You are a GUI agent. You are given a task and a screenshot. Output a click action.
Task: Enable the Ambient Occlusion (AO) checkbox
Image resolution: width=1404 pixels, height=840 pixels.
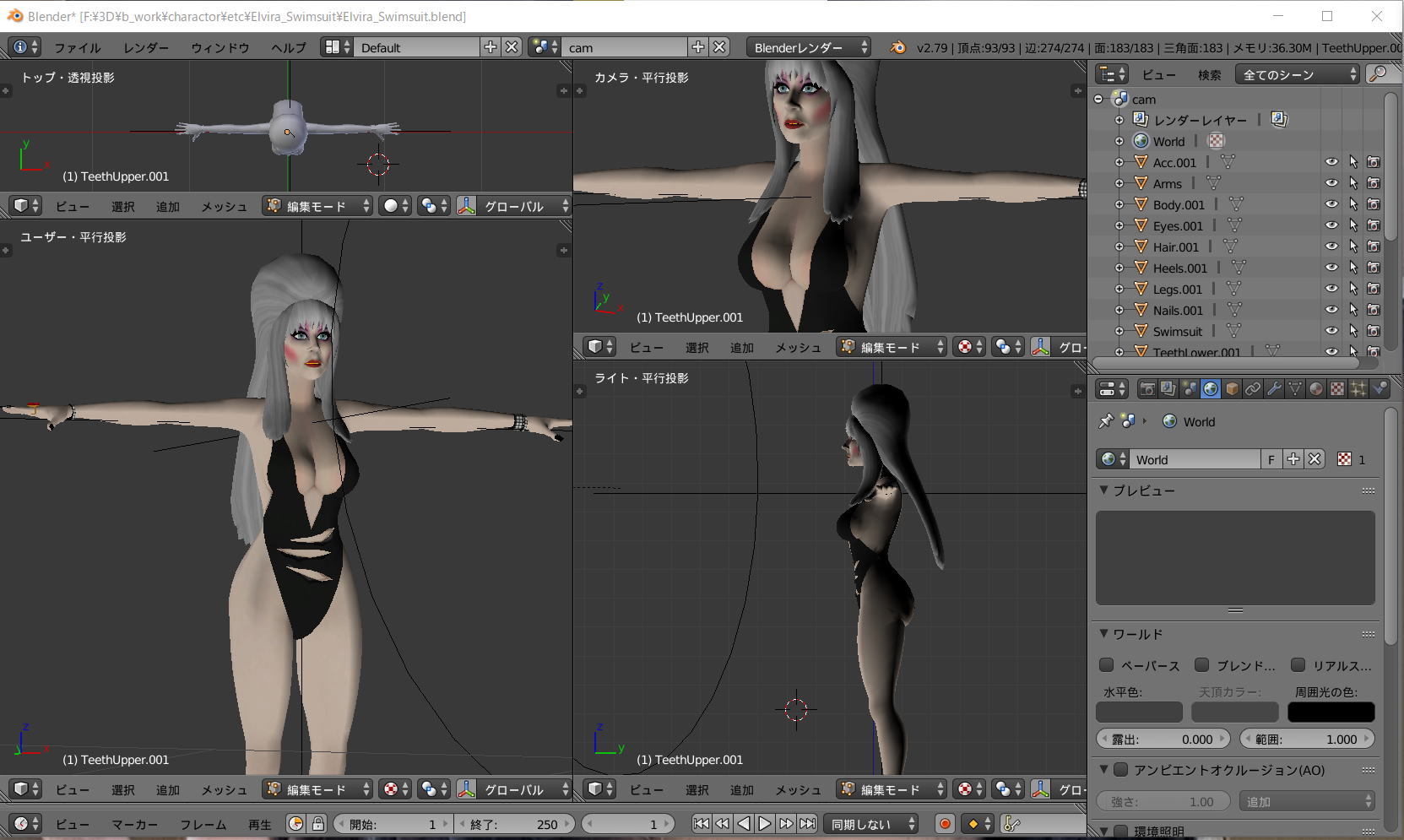tap(1121, 770)
